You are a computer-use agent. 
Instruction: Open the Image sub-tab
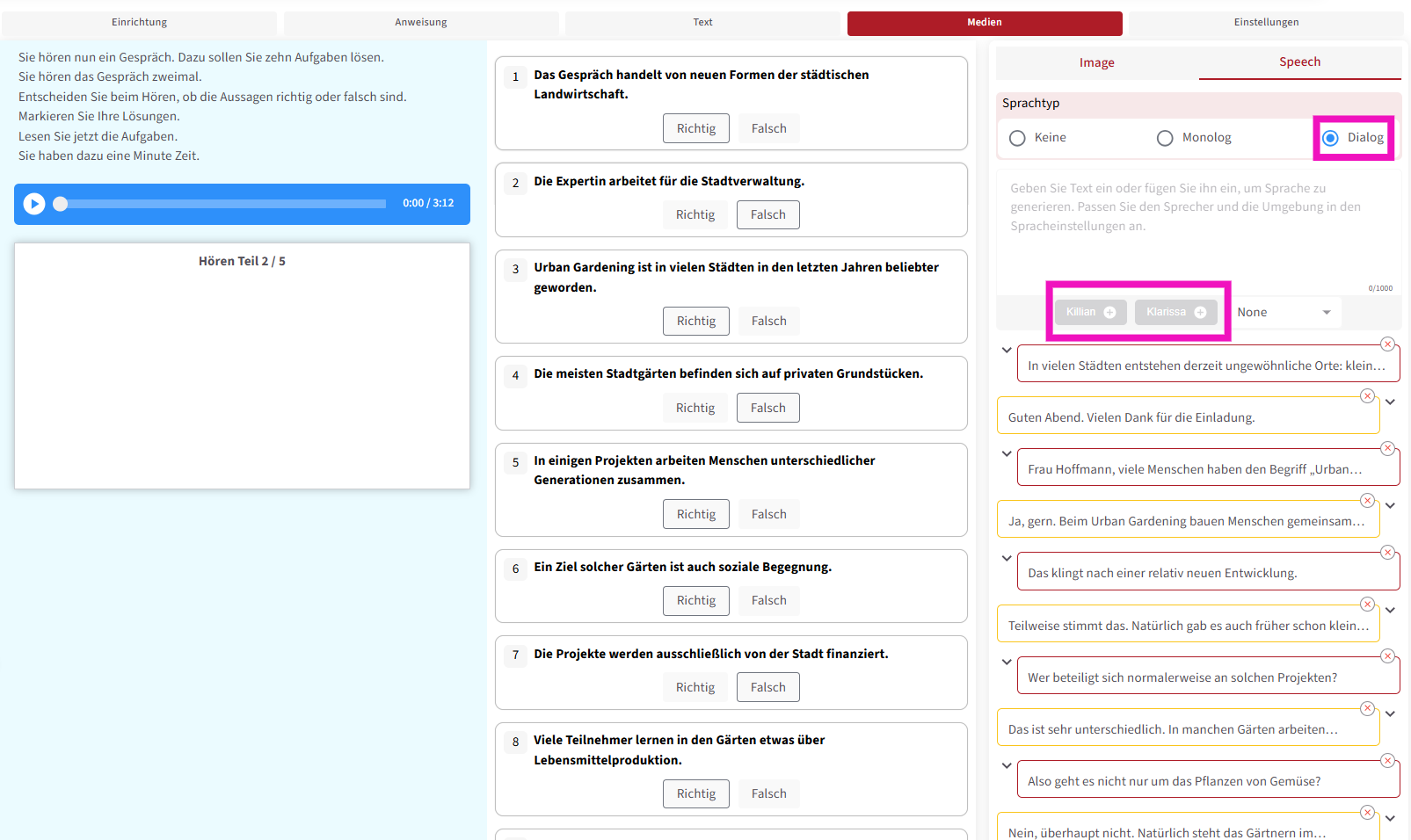[x=1096, y=62]
